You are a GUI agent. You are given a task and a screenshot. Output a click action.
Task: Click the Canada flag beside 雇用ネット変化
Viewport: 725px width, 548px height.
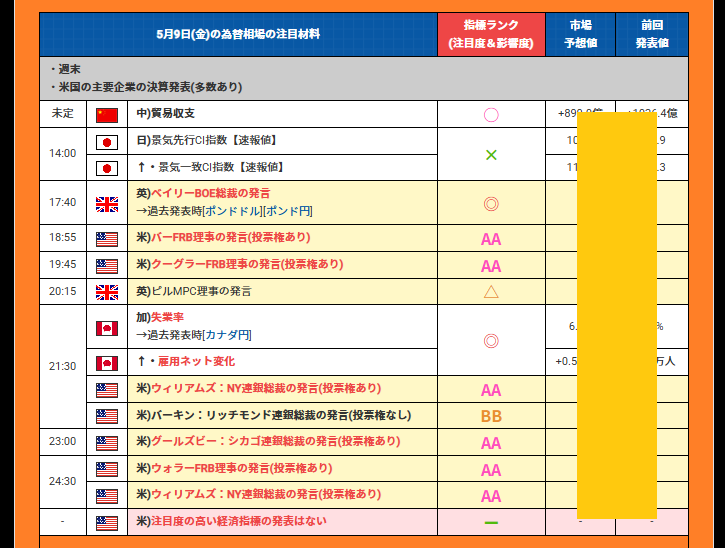[107, 363]
